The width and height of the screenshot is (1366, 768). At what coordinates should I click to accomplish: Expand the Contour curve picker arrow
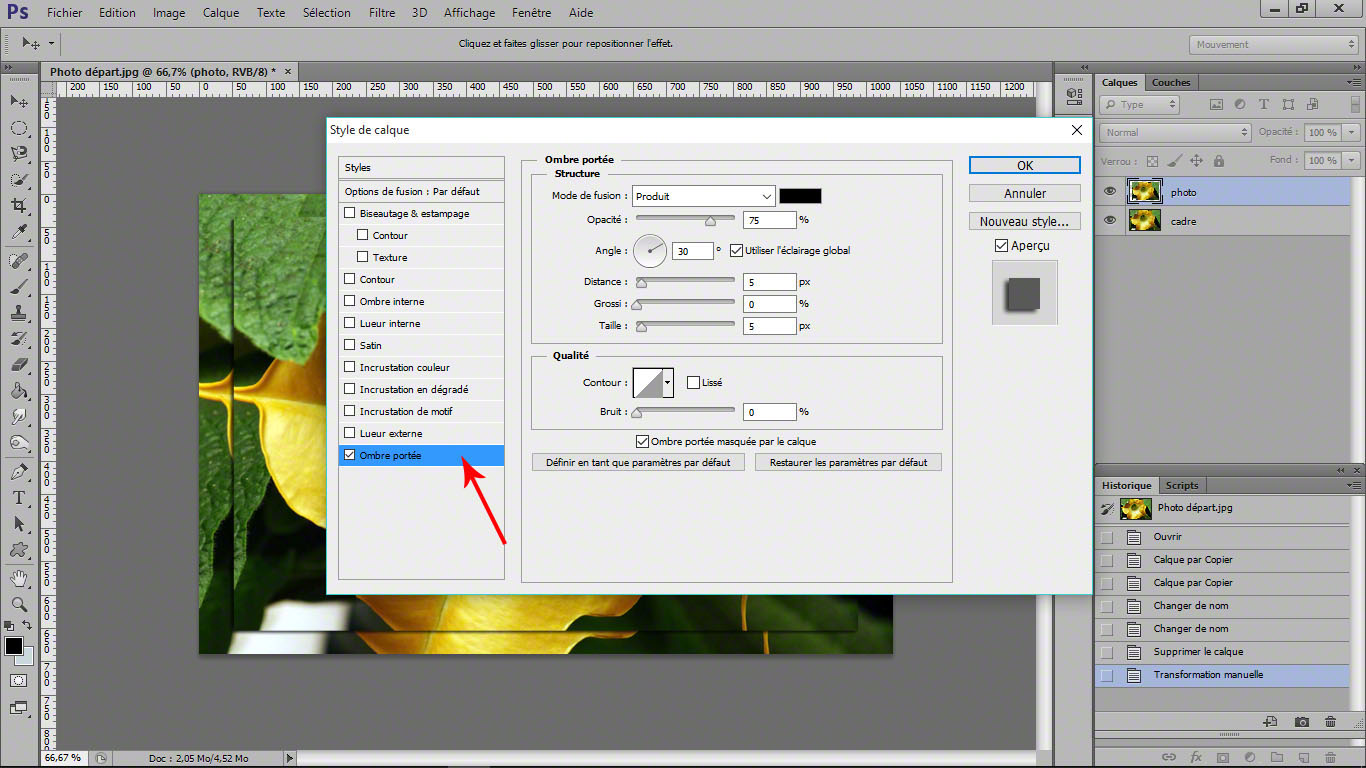click(668, 382)
